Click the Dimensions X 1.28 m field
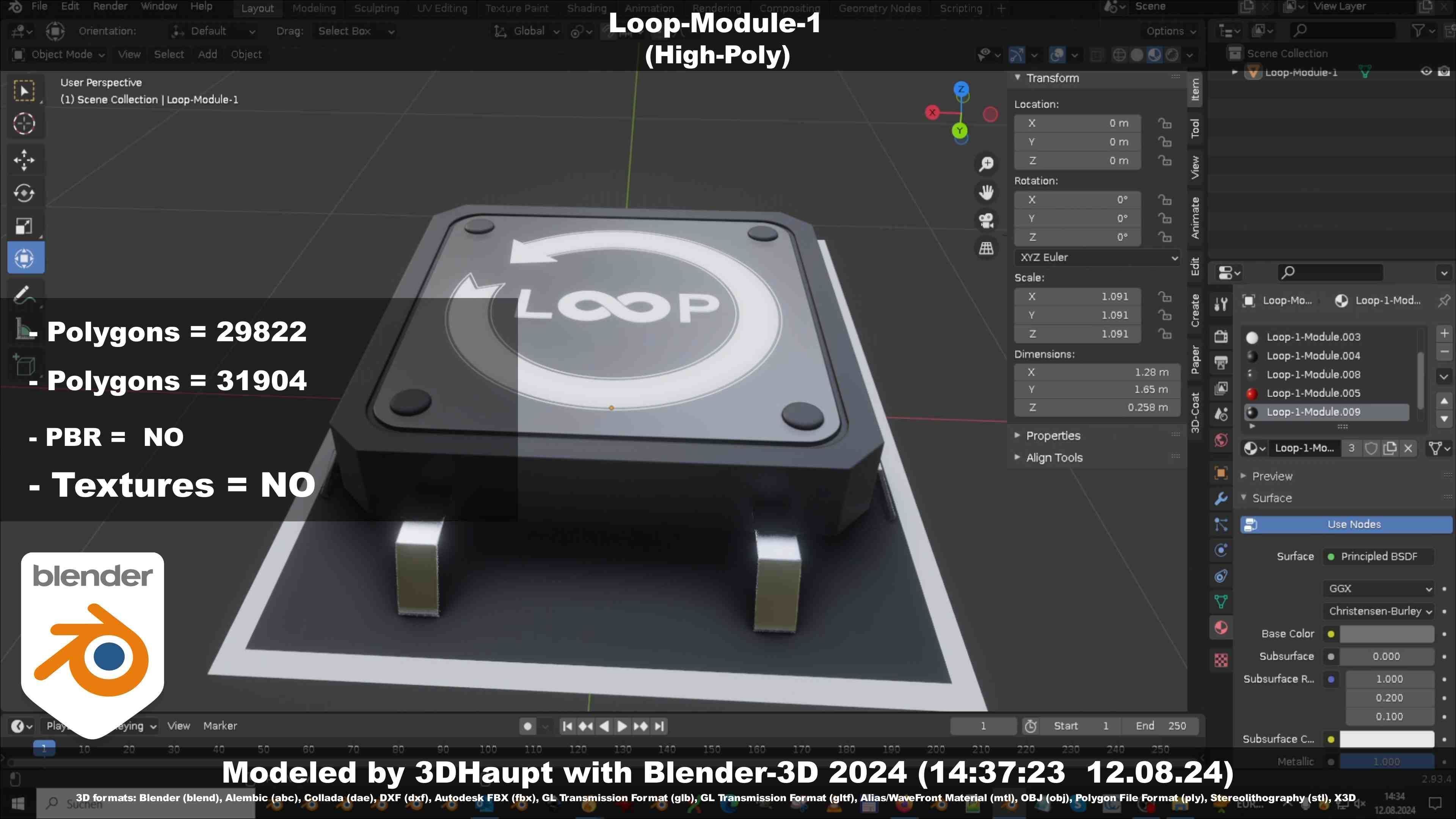This screenshot has width=1456, height=819. 1097,372
